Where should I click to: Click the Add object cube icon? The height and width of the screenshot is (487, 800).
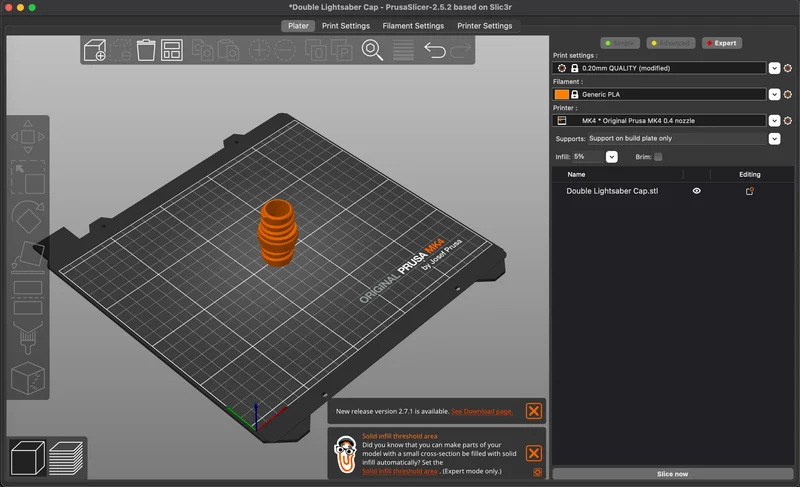tap(95, 50)
